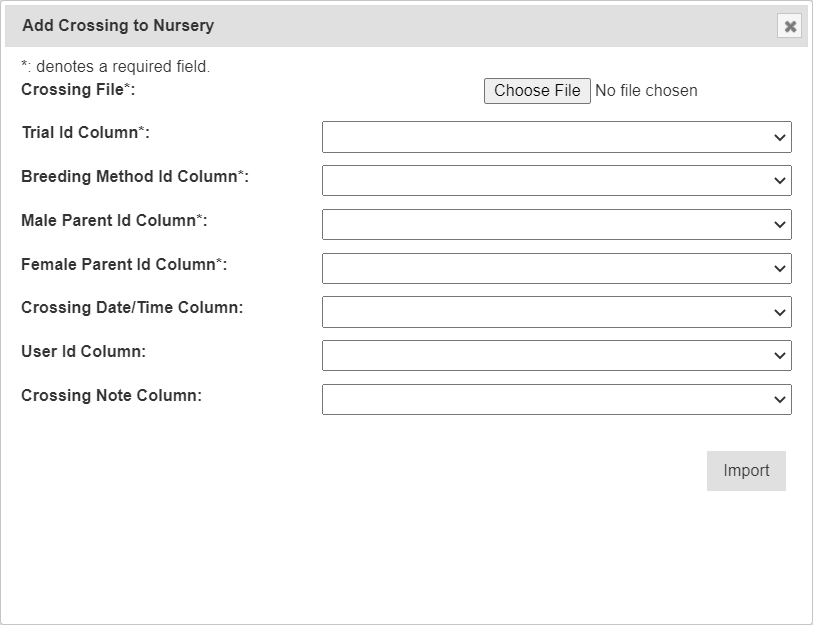
Task: Click the "Add Crossing to Nursery" dialog title
Action: point(118,26)
